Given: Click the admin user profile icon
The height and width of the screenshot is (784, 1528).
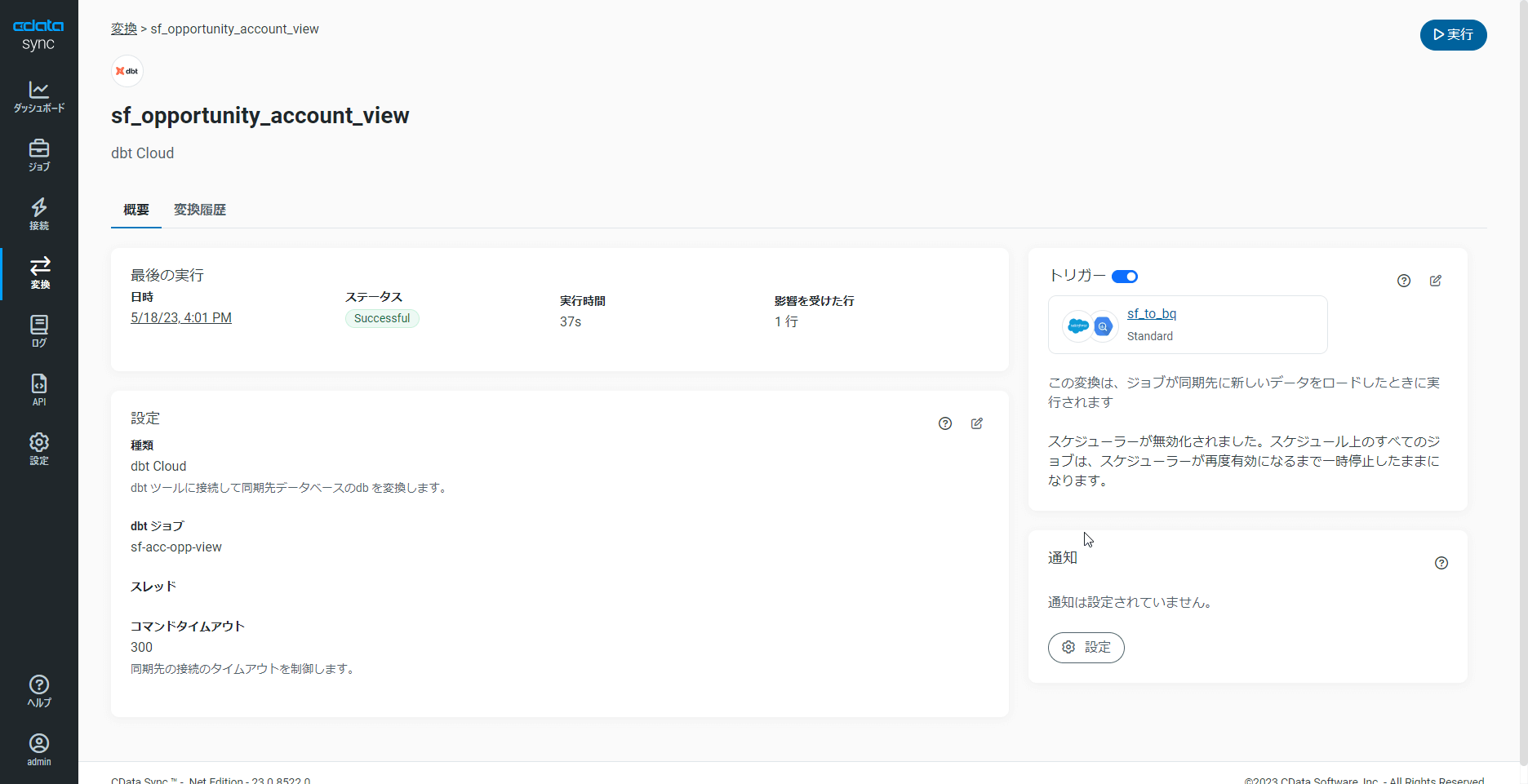Looking at the screenshot, I should pyautogui.click(x=39, y=750).
